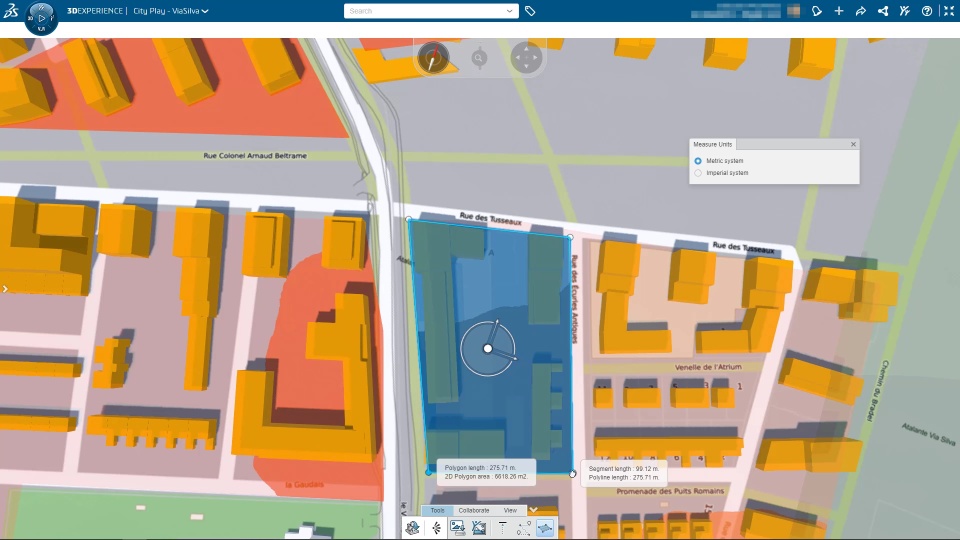Select the Metric system radio button
The image size is (960, 540).
coord(698,161)
